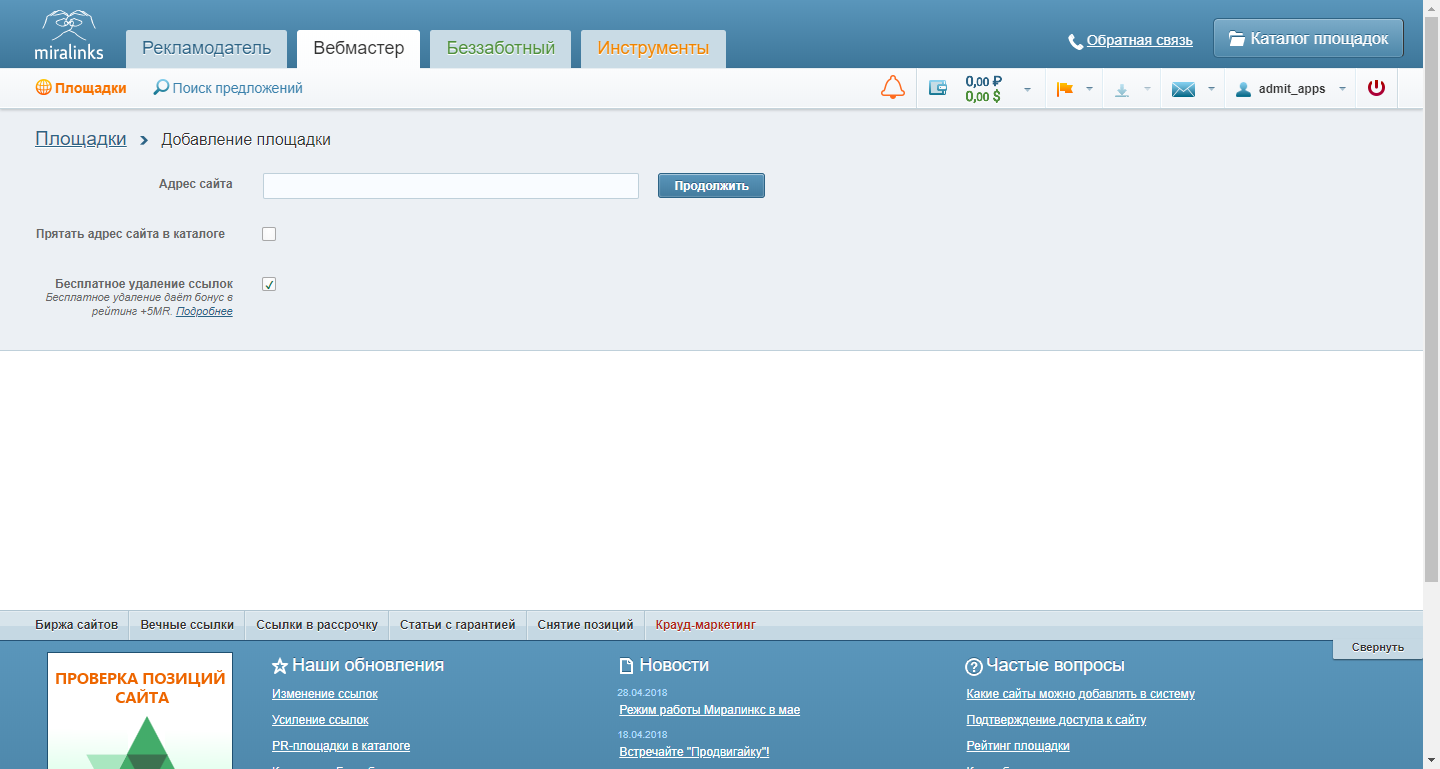Expand the balance dropdown arrow
This screenshot has width=1440, height=769.
point(1027,89)
